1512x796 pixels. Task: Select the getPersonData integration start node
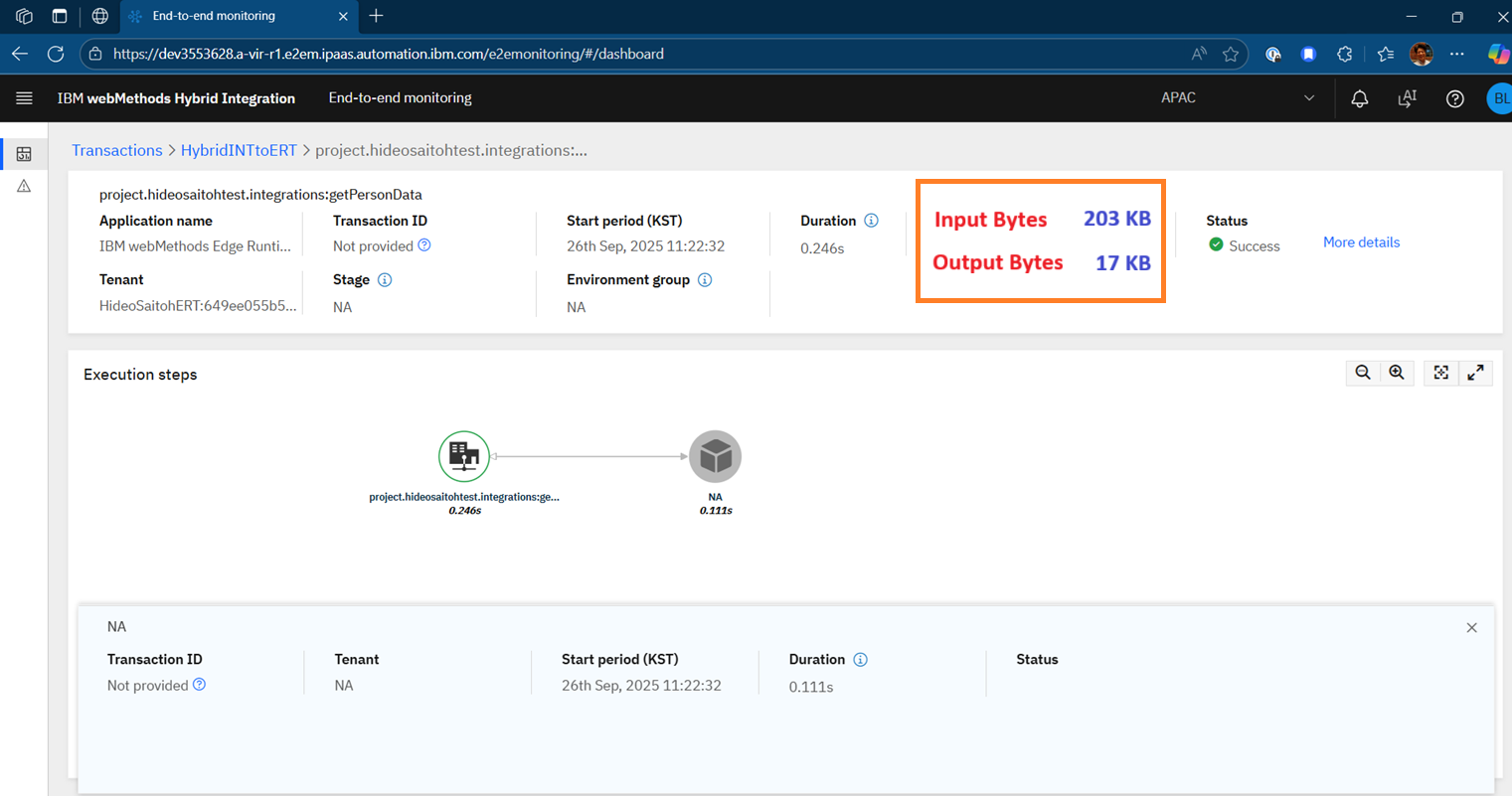[x=464, y=456]
